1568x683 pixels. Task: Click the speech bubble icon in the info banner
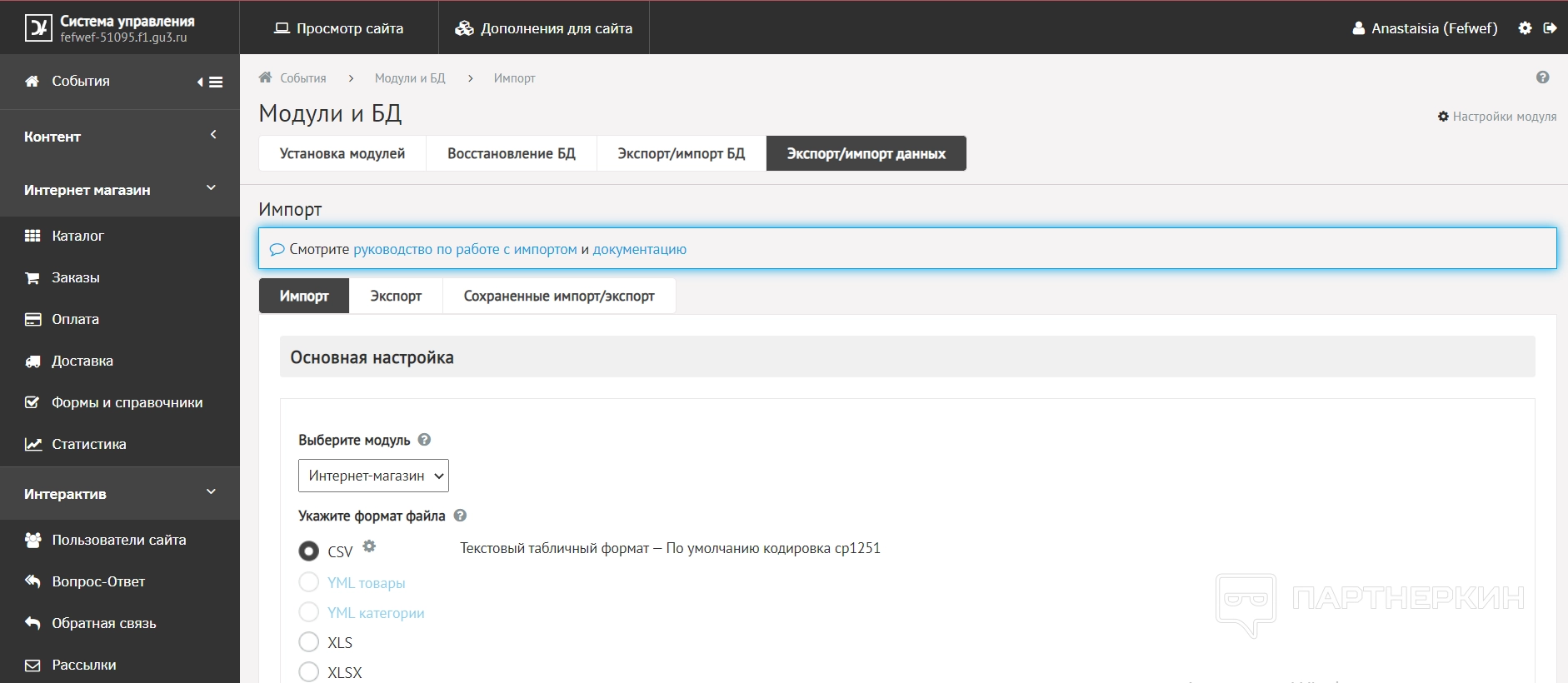point(277,249)
